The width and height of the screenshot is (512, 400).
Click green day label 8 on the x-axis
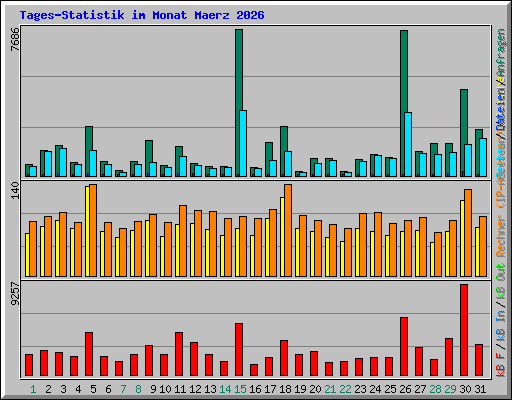pyautogui.click(x=138, y=389)
